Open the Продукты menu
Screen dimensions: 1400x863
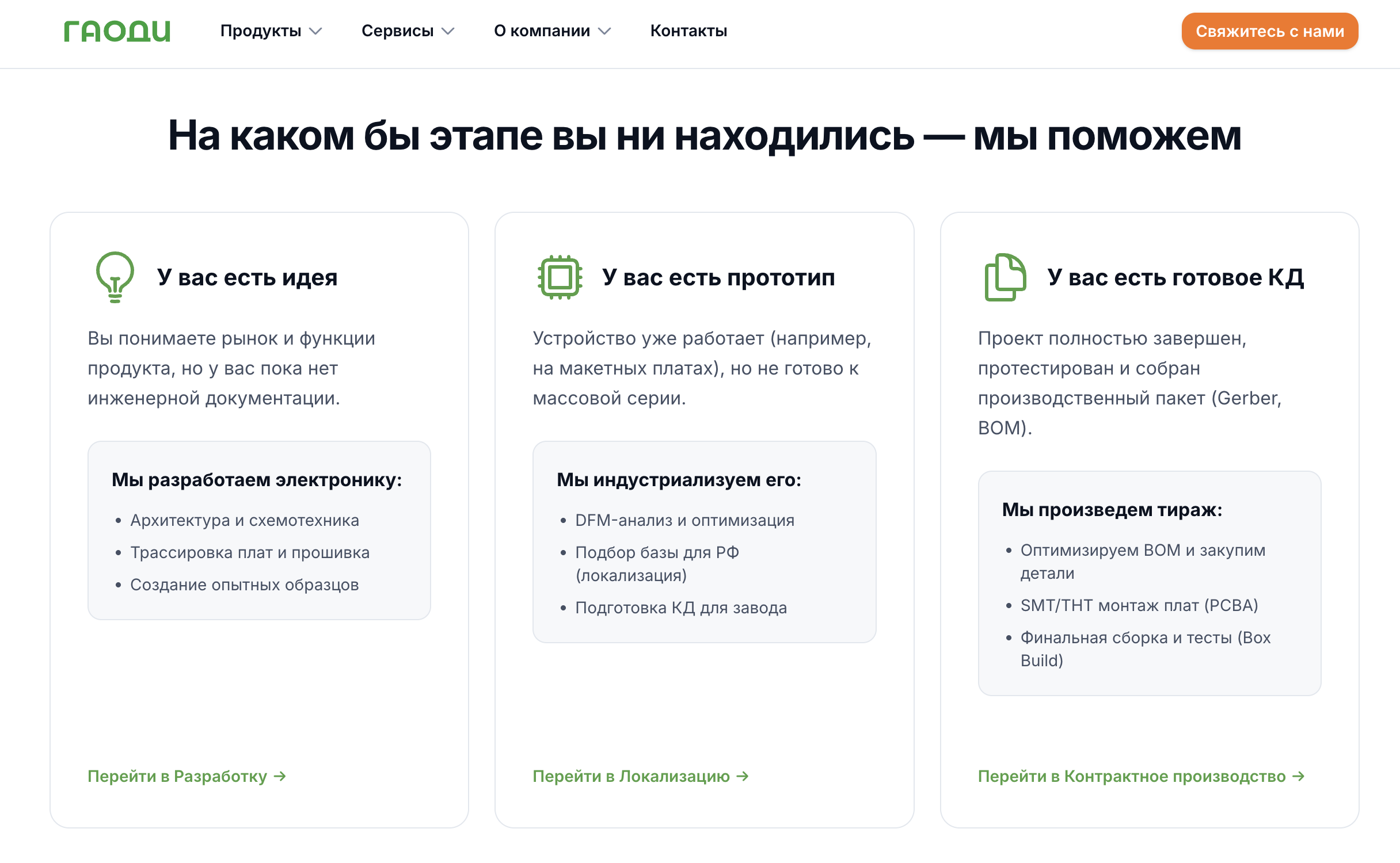(261, 31)
